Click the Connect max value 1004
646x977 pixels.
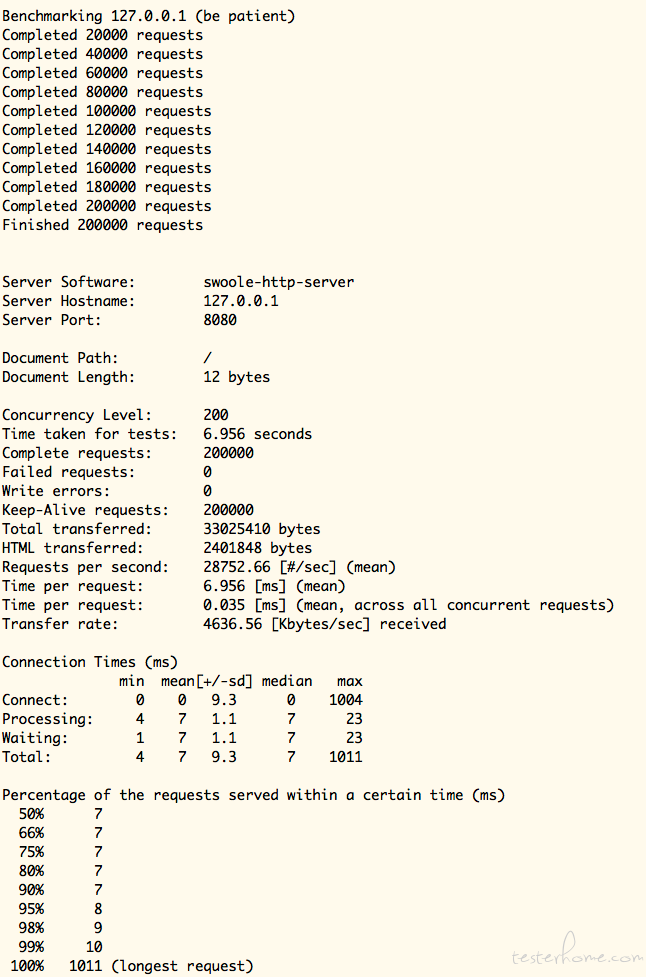point(346,700)
